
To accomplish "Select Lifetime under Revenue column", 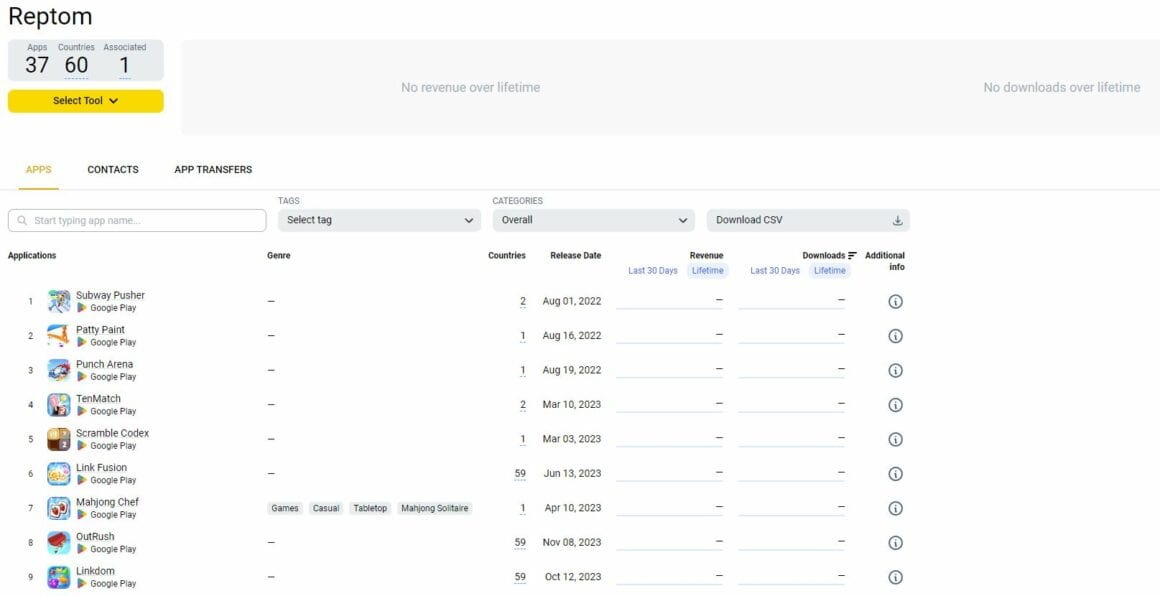I will point(707,271).
